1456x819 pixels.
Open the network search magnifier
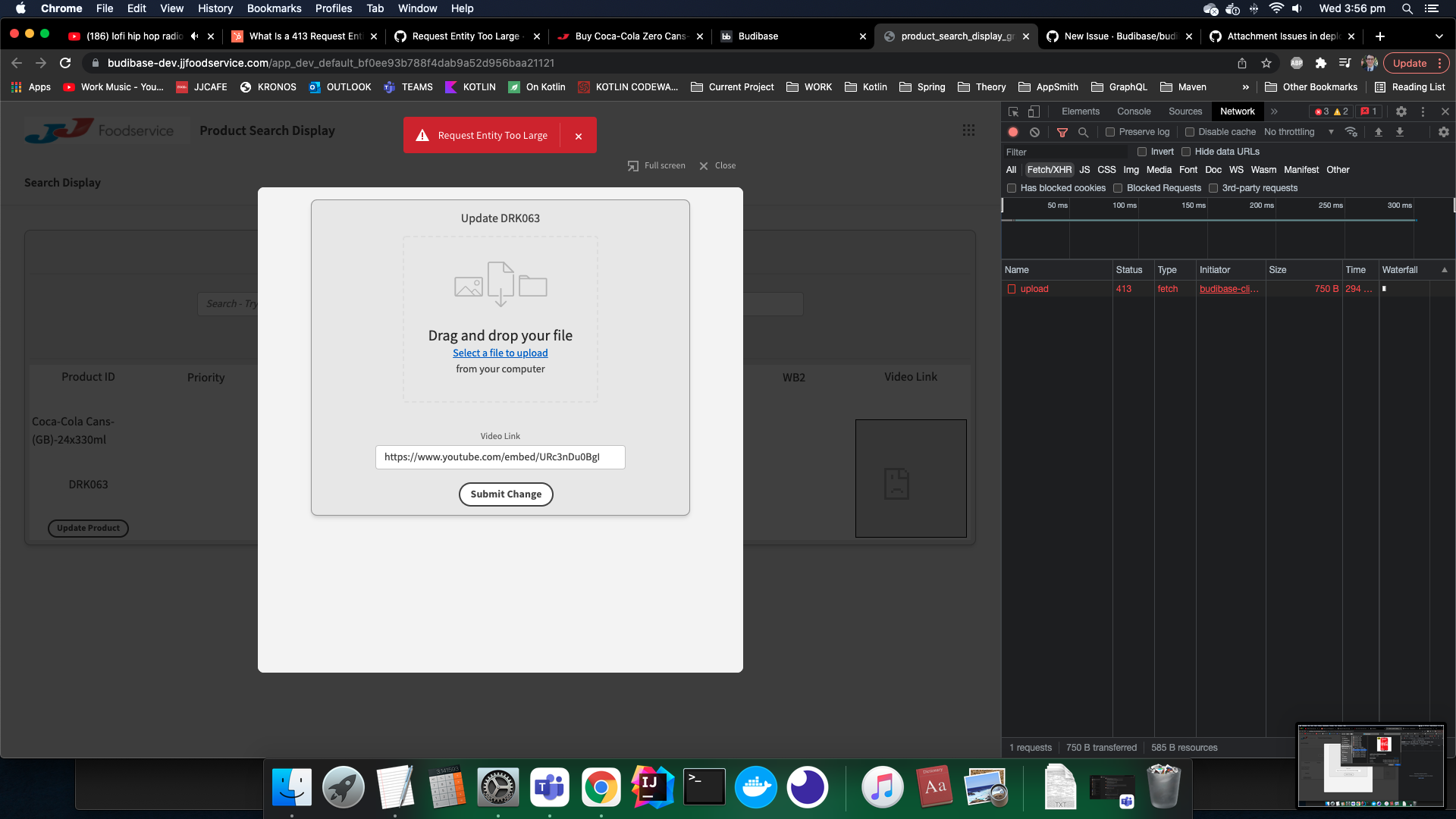(x=1084, y=132)
